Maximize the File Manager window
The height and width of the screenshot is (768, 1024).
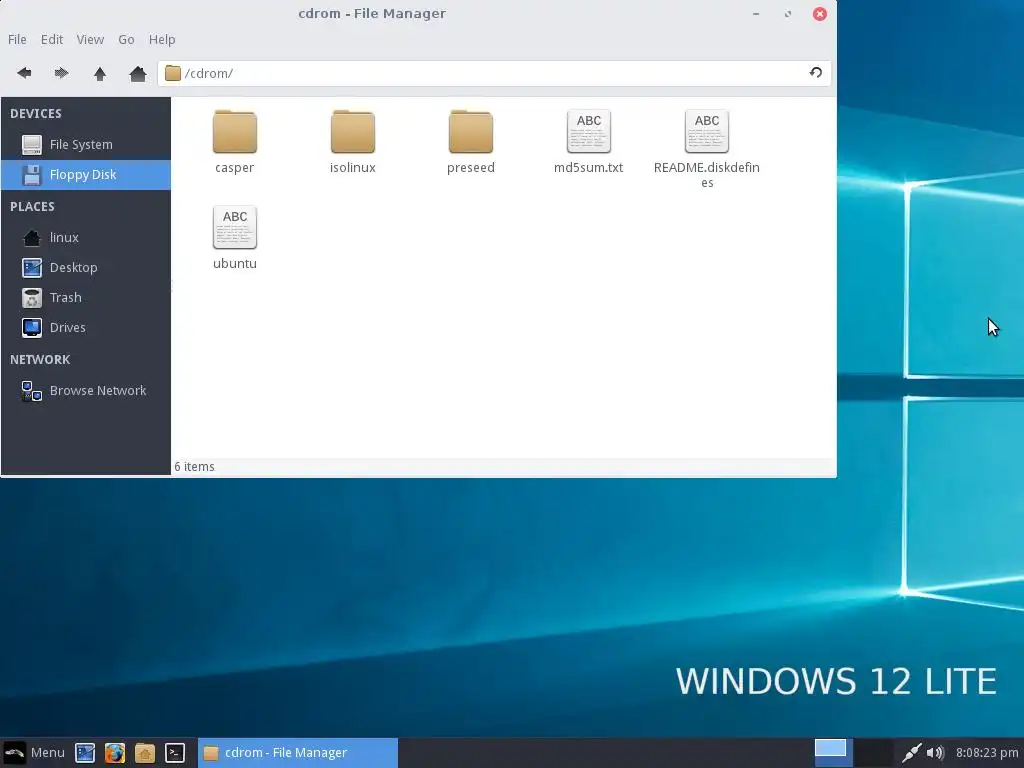tap(788, 14)
